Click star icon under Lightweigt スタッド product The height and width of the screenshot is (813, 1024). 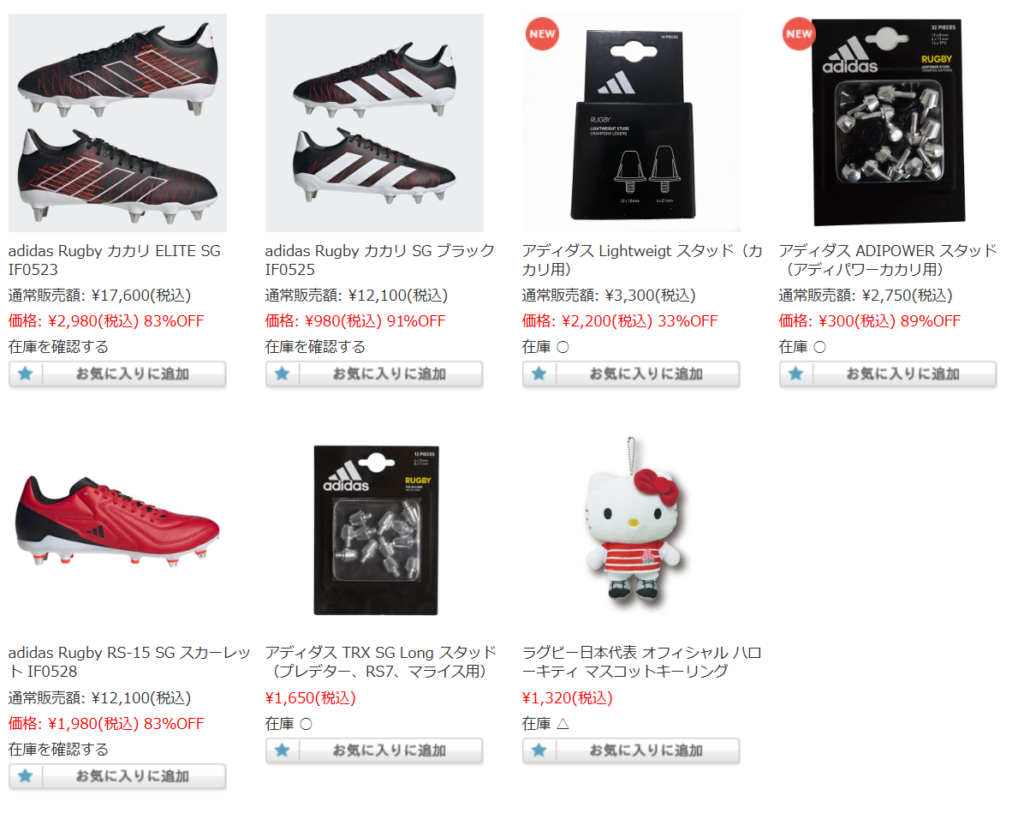[x=539, y=374]
